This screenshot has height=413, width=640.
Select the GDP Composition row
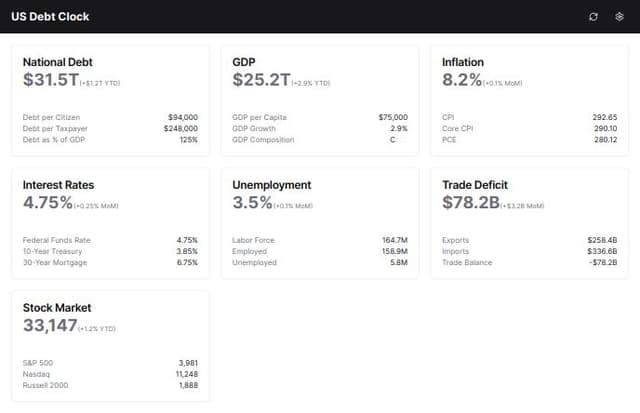pos(319,139)
